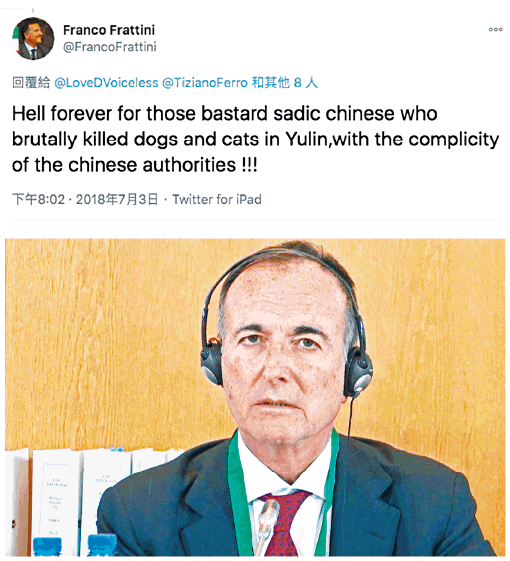Click the word Yulin in the tweet
This screenshot has width=510, height=561.
tap(306, 139)
